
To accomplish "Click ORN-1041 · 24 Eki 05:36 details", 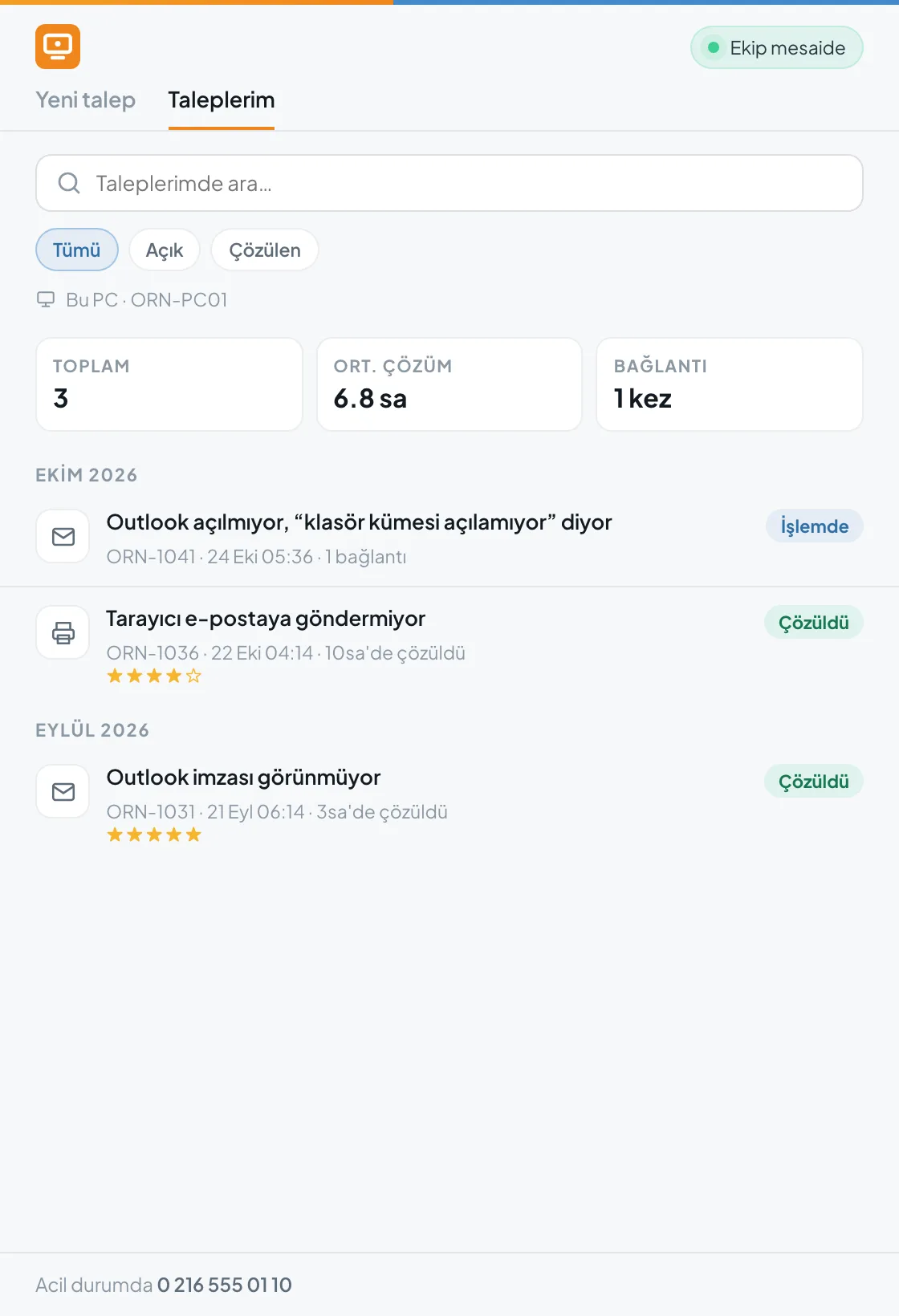I will (x=256, y=557).
